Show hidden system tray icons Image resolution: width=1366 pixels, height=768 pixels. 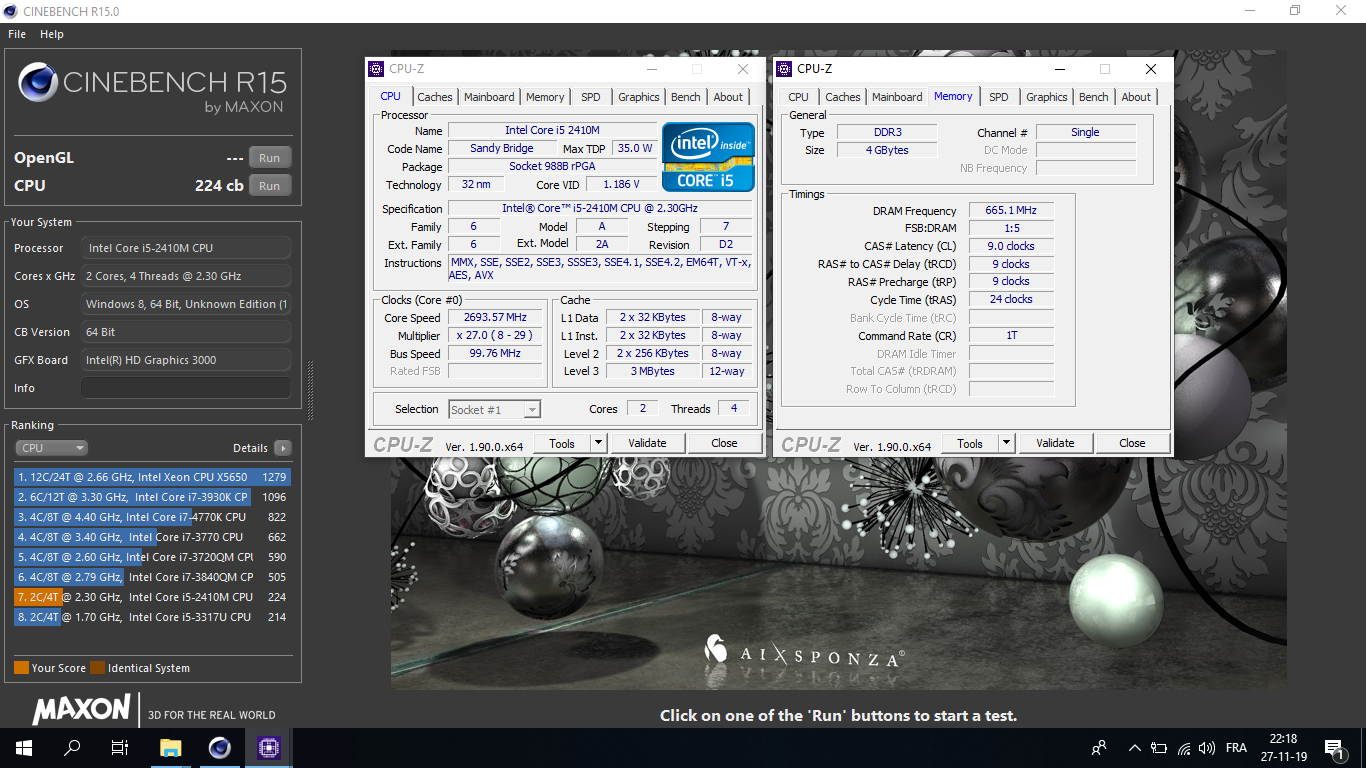[1134, 748]
